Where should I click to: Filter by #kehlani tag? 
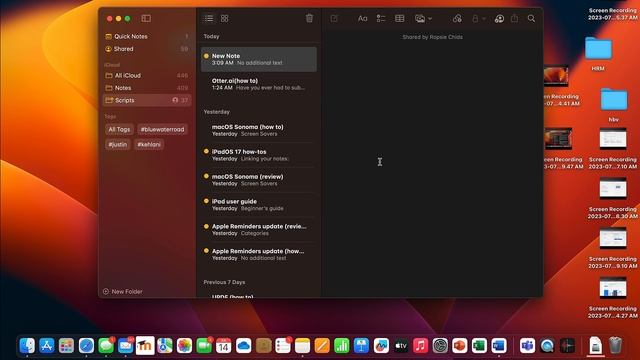[x=149, y=144]
